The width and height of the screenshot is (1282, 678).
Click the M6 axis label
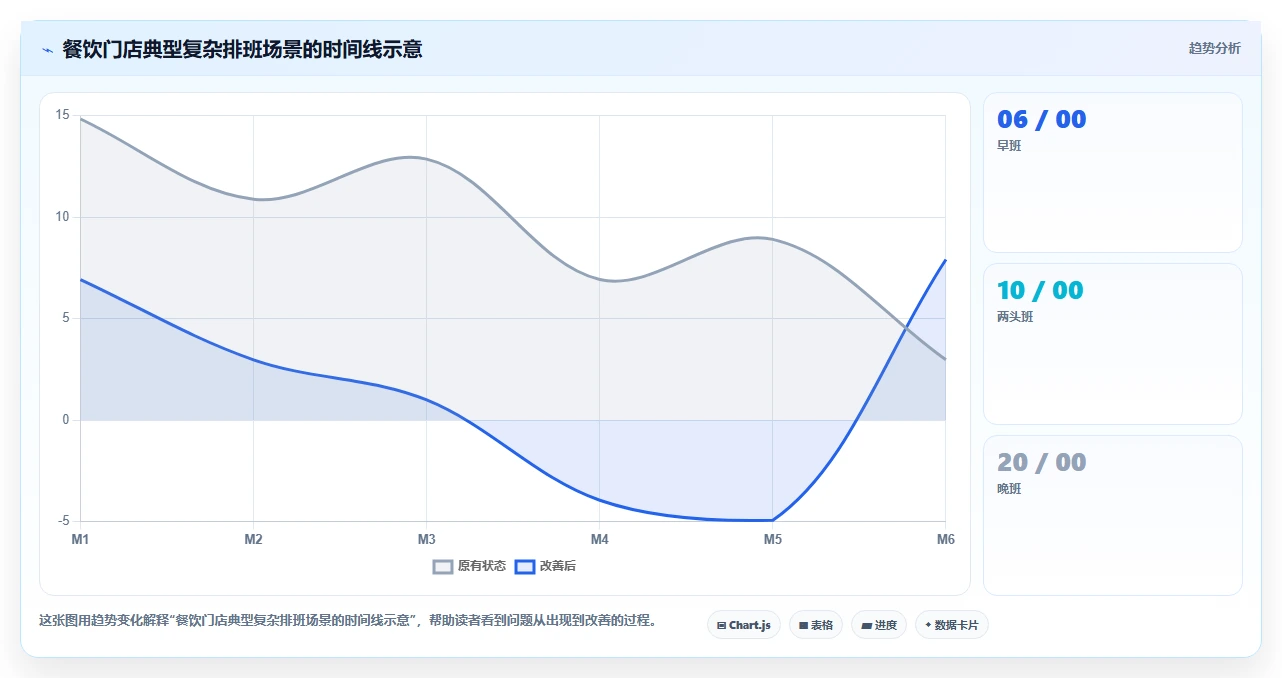coord(945,539)
